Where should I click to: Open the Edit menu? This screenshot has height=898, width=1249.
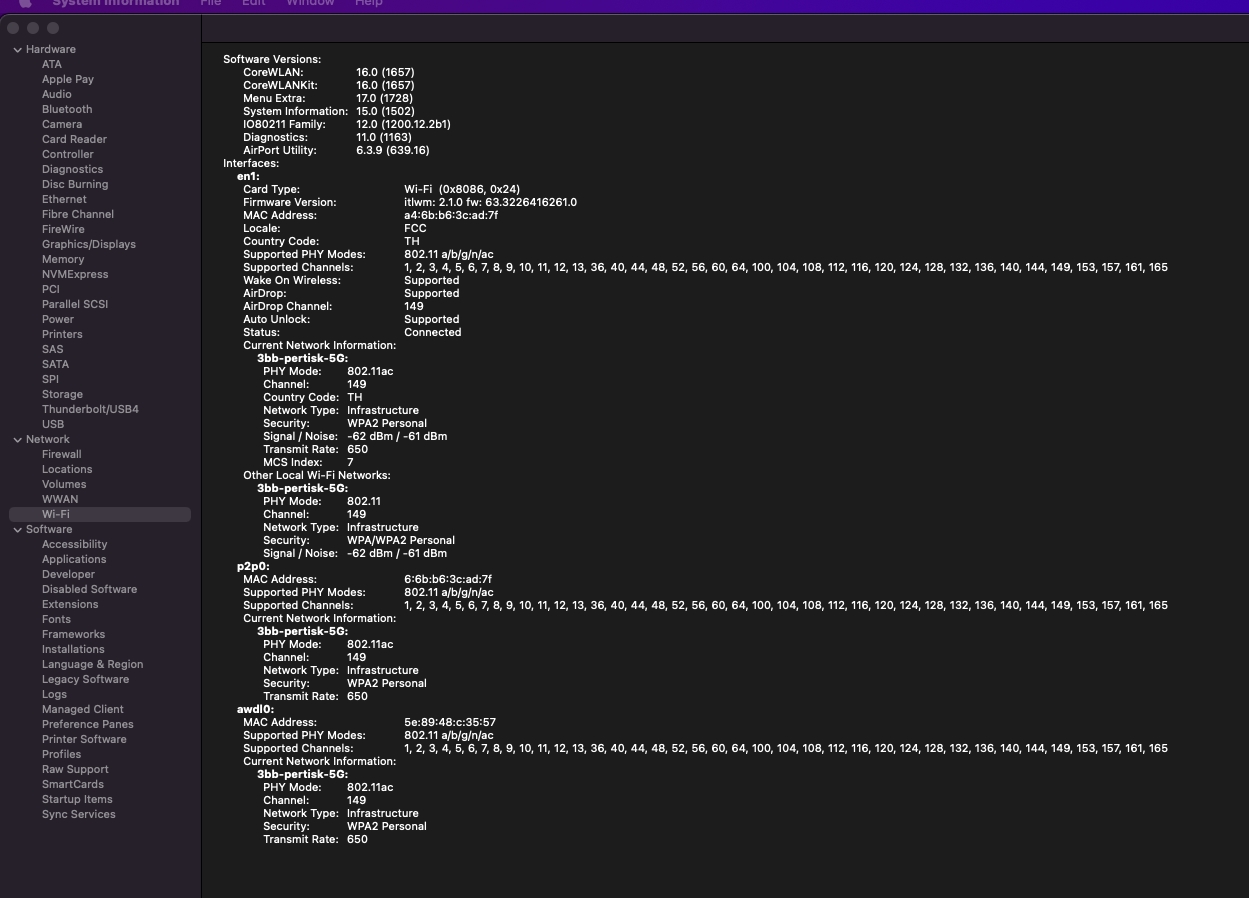[x=254, y=3]
